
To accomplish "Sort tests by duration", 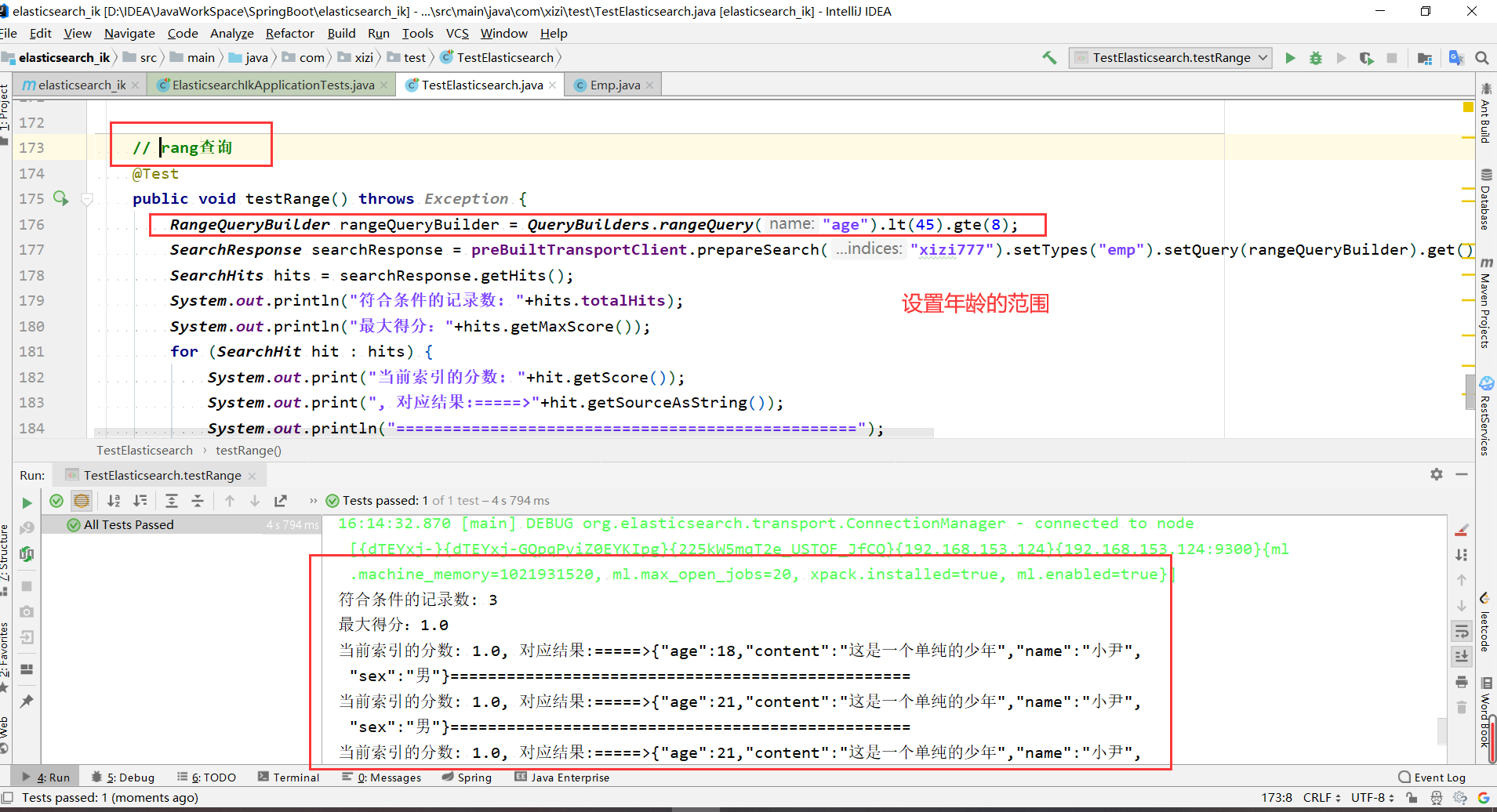I will (x=140, y=501).
